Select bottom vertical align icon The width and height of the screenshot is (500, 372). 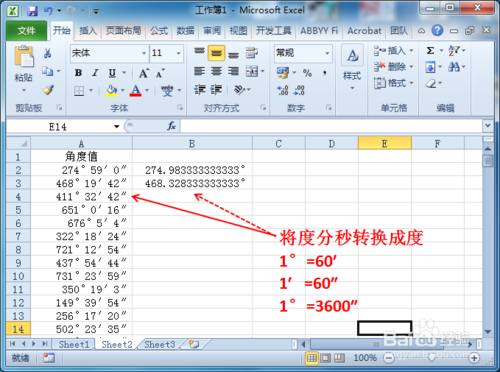pyautogui.click(x=233, y=54)
